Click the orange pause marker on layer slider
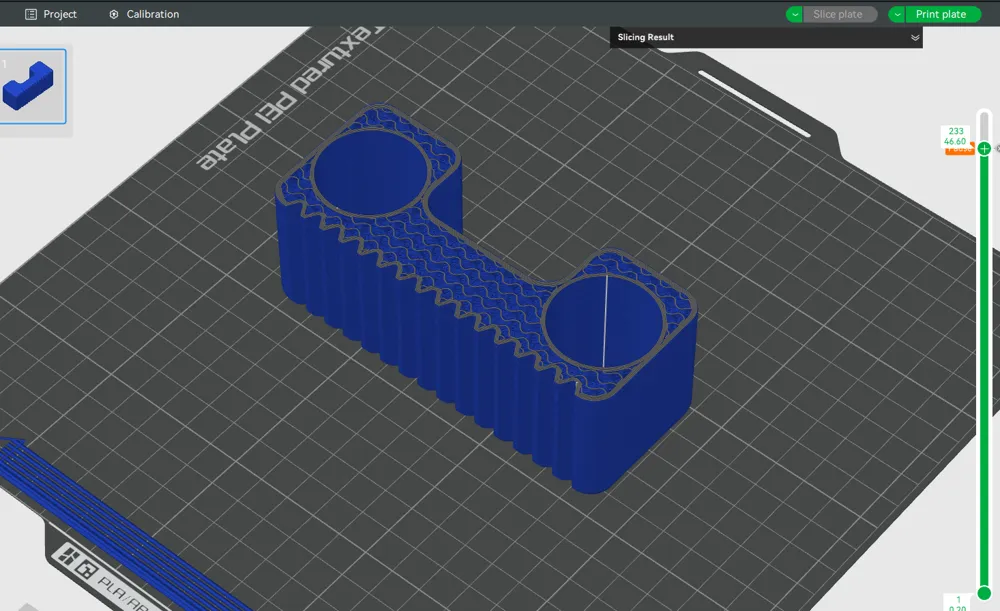The width and height of the screenshot is (1000, 611). 959,149
